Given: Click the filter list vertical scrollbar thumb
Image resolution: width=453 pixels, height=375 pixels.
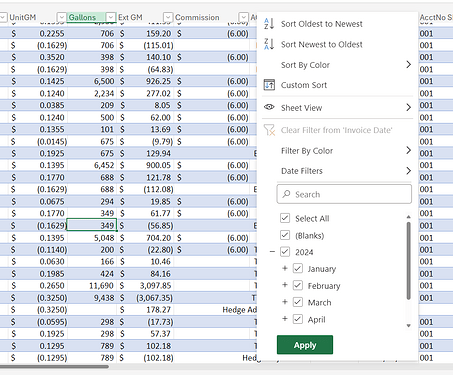Looking at the screenshot, I should [x=409, y=261].
